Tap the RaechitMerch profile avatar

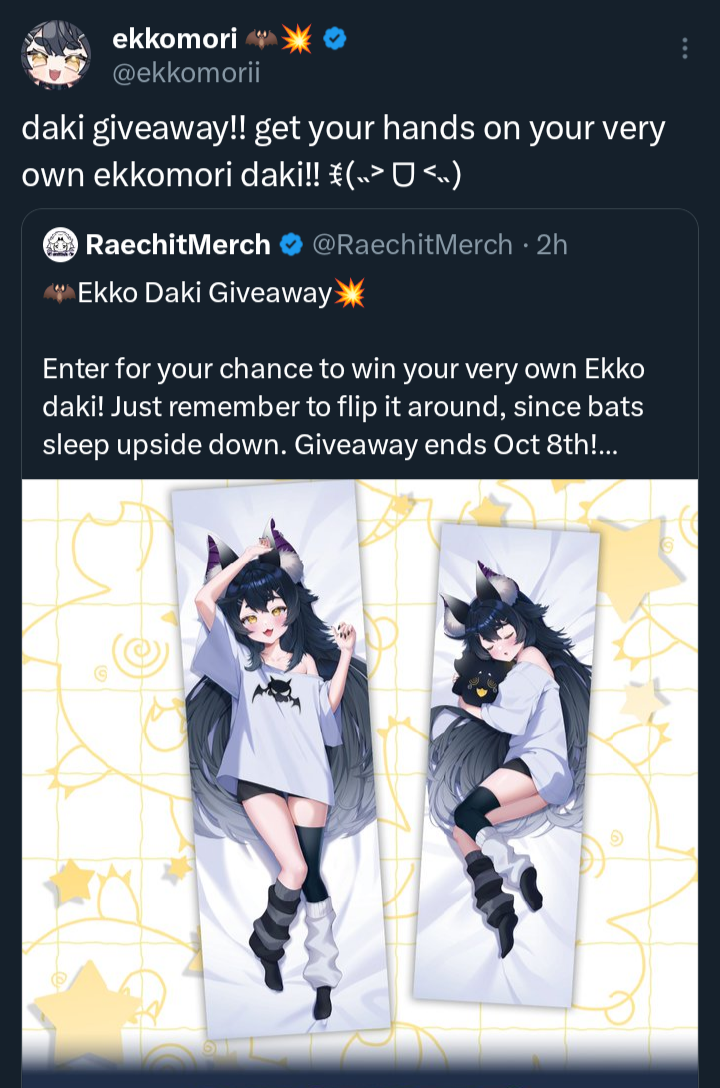60,244
